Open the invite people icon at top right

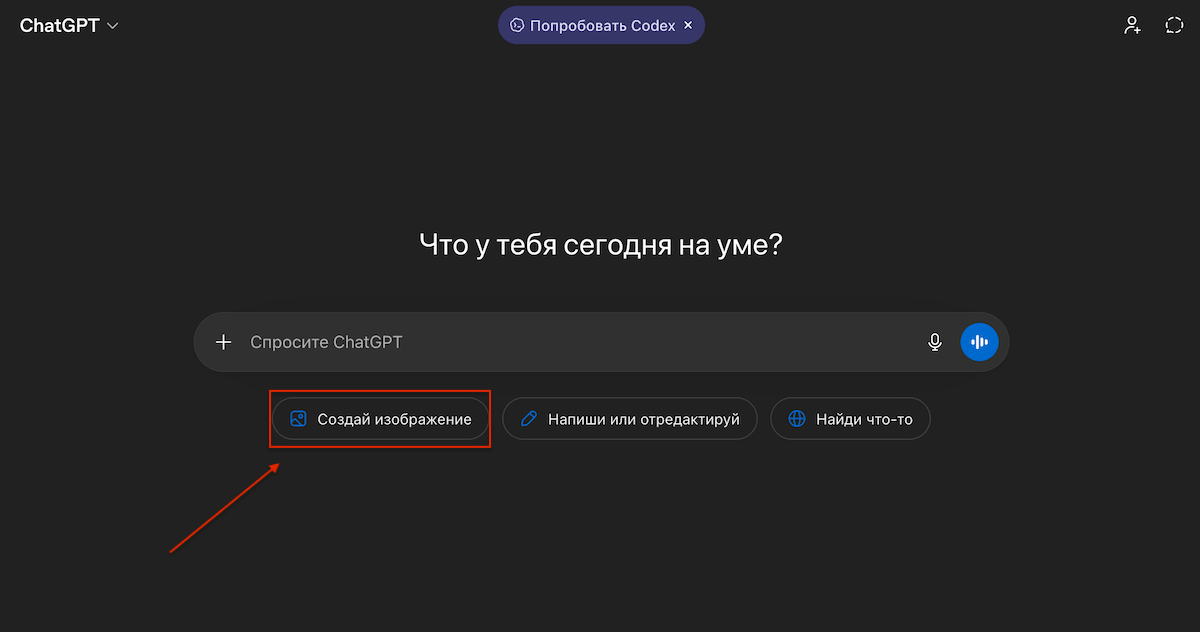1132,26
